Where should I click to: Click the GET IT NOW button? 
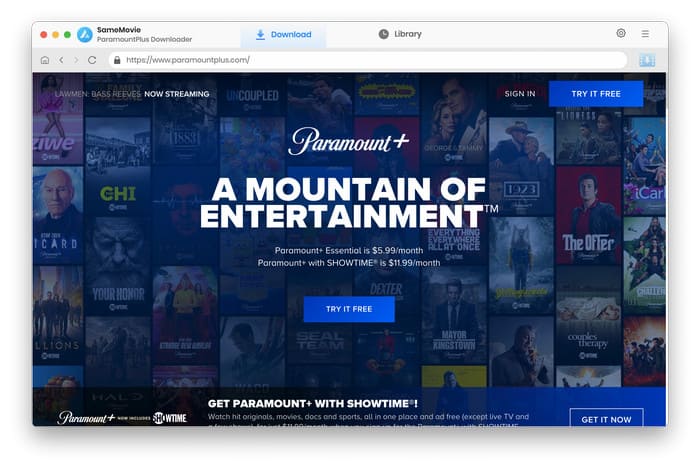tap(606, 419)
